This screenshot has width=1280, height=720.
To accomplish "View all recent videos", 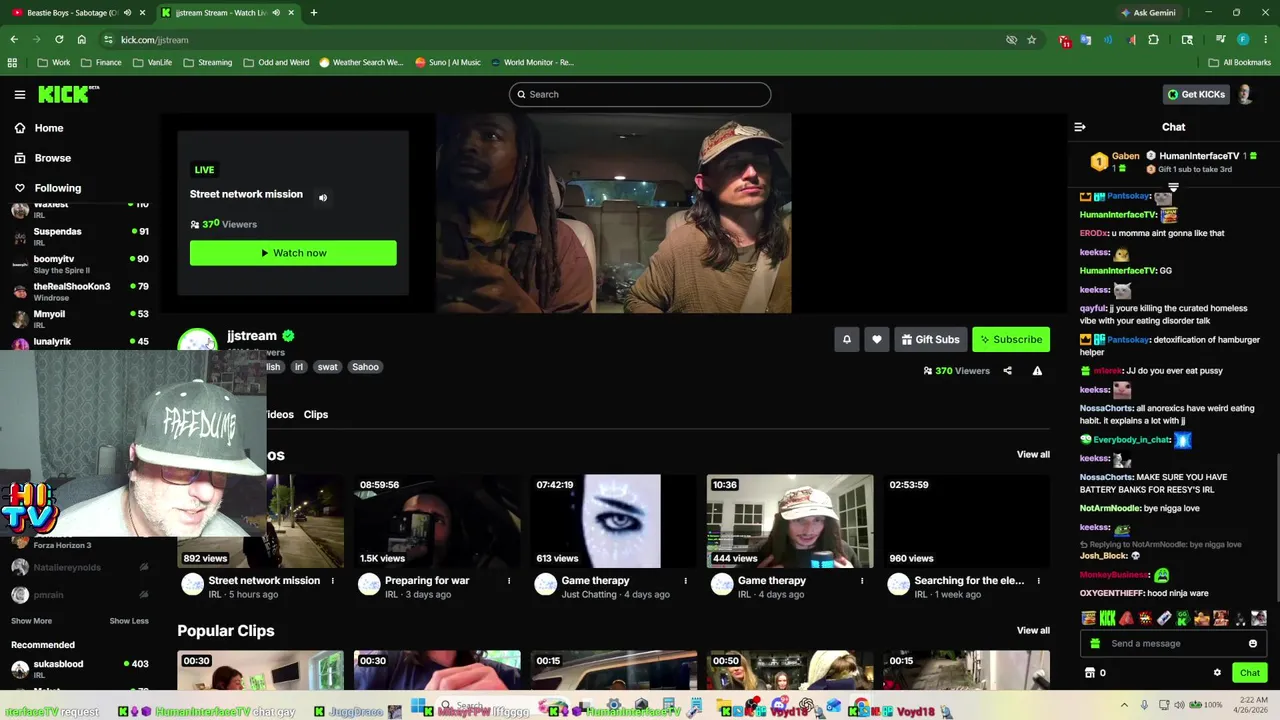I will (x=1033, y=454).
